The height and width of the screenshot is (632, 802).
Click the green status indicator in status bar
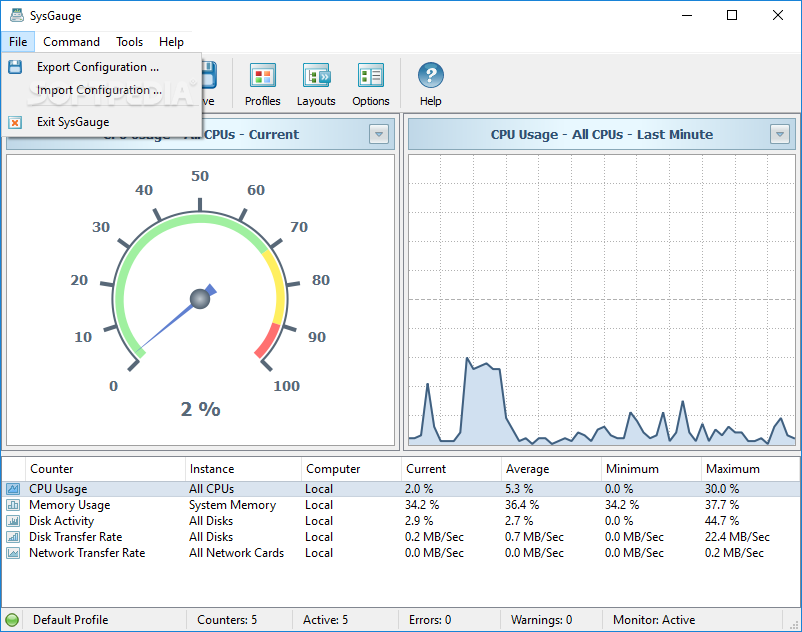(x=12, y=620)
